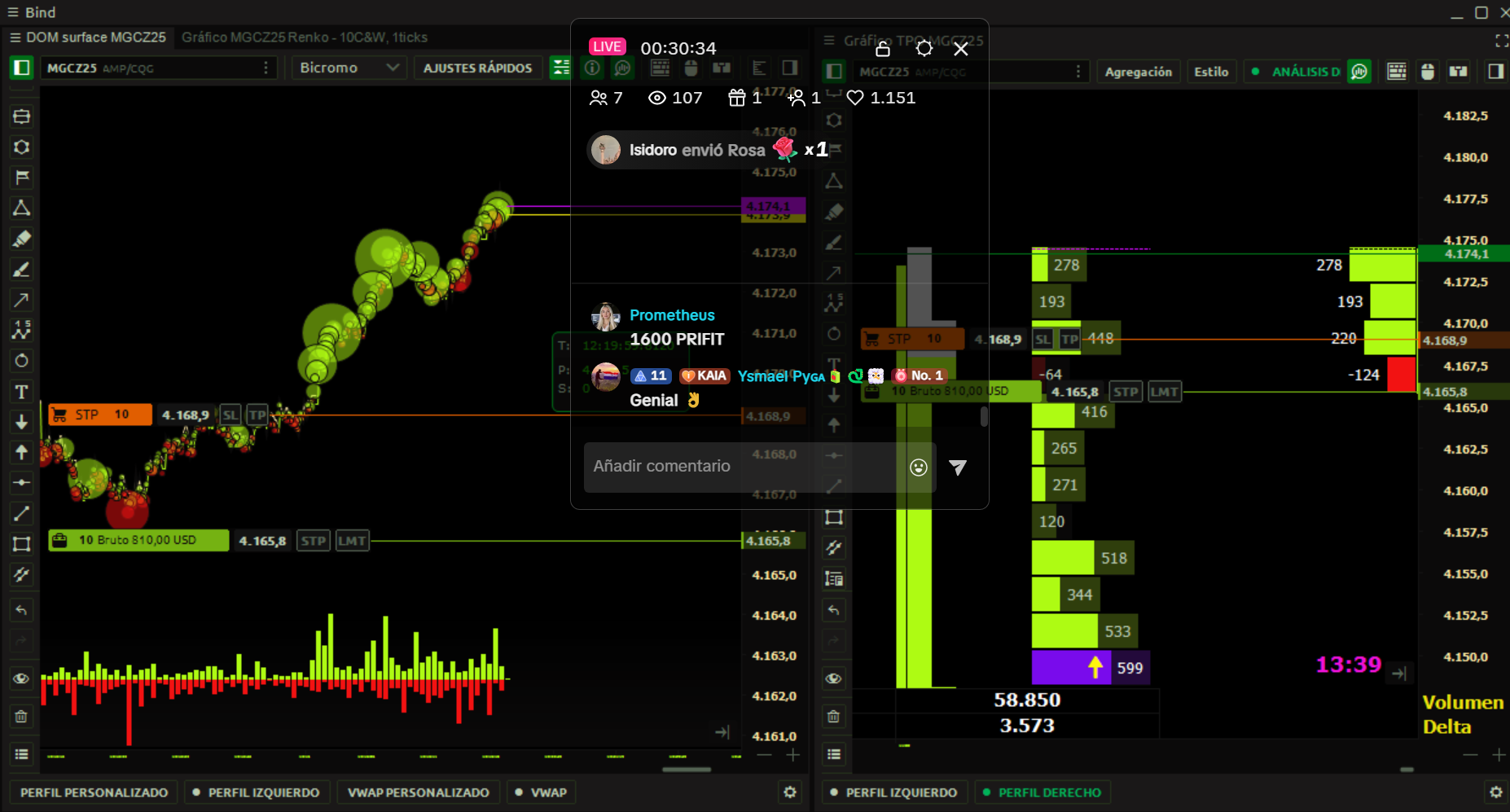
Task: Click the PERFIL PERSONALIZADO button
Action: (x=94, y=792)
